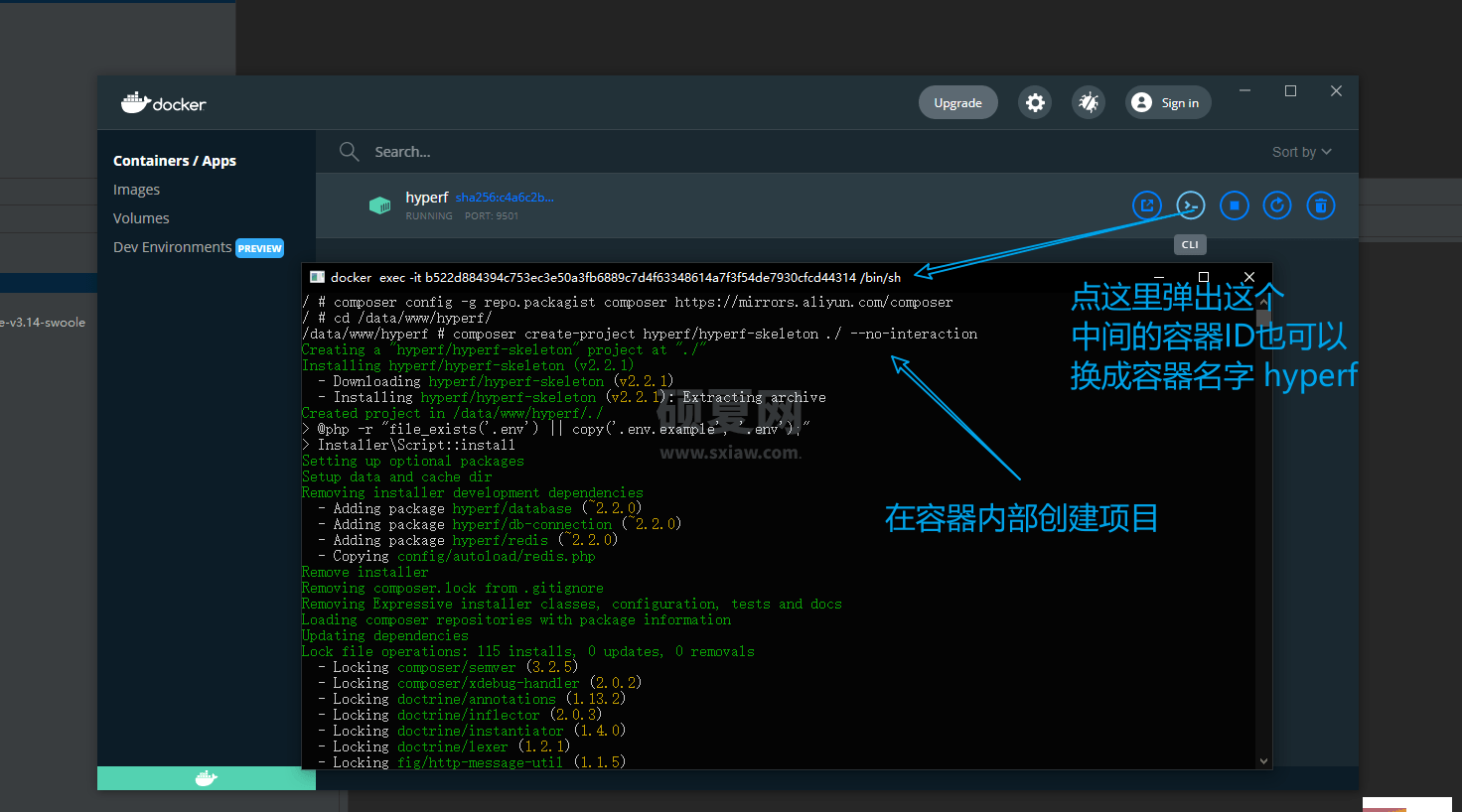1462x812 pixels.
Task: Go to Images section
Action: [x=136, y=190]
